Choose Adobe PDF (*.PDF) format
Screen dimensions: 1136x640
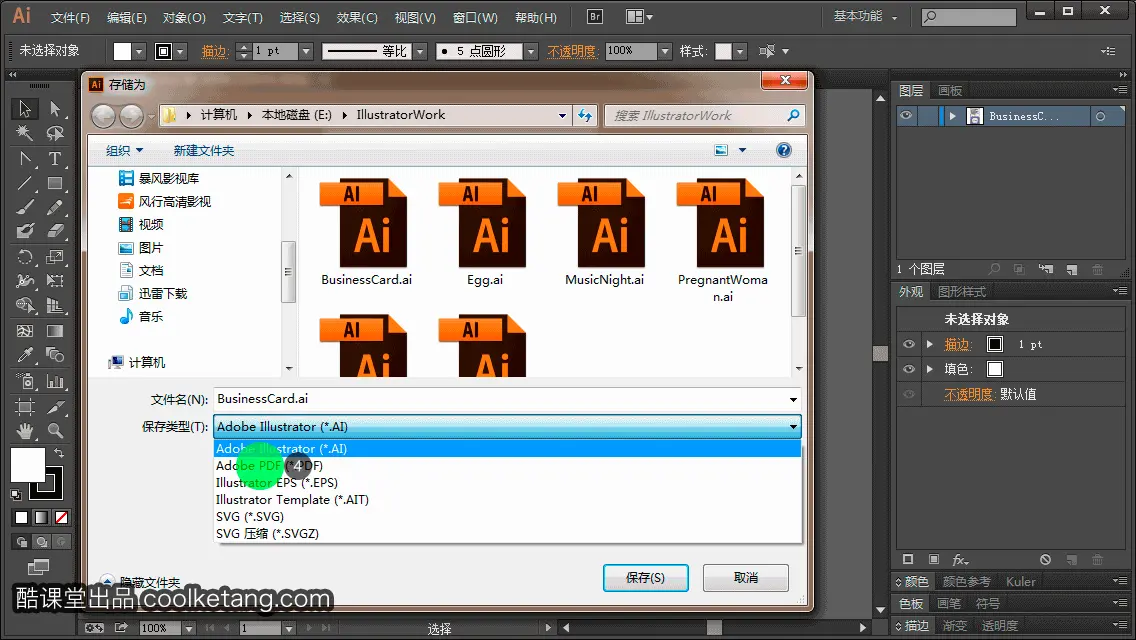click(507, 465)
